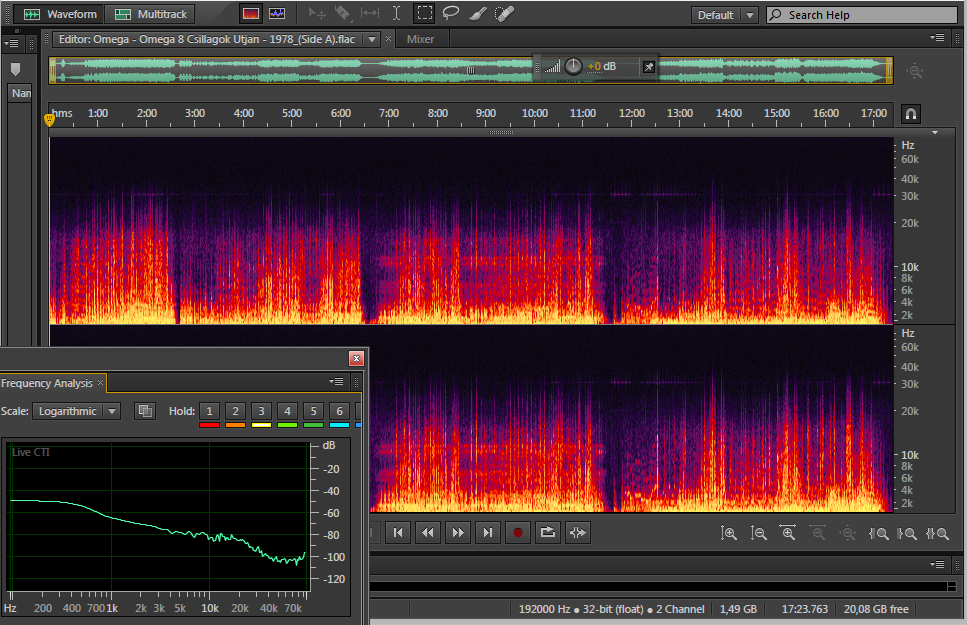Screen dimensions: 967x625
Task: Zoom in at out point
Action: point(907,534)
